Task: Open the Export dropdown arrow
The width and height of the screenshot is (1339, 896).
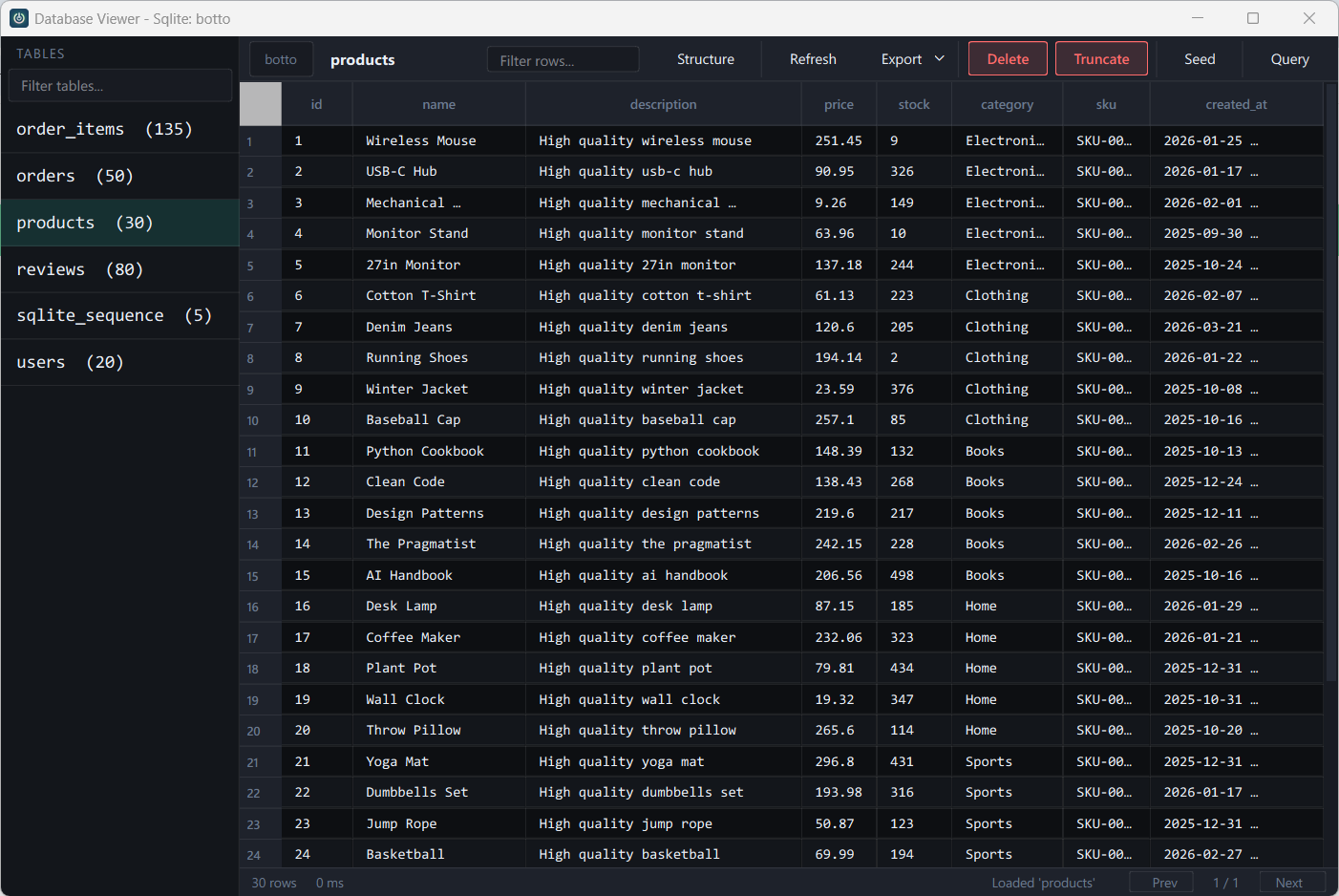Action: click(940, 59)
